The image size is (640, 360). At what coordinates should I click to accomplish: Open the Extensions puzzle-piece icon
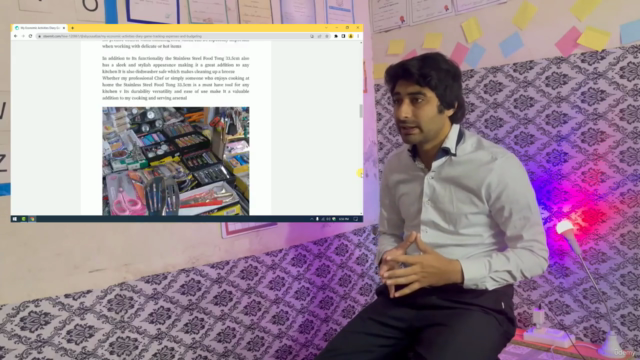[336, 36]
